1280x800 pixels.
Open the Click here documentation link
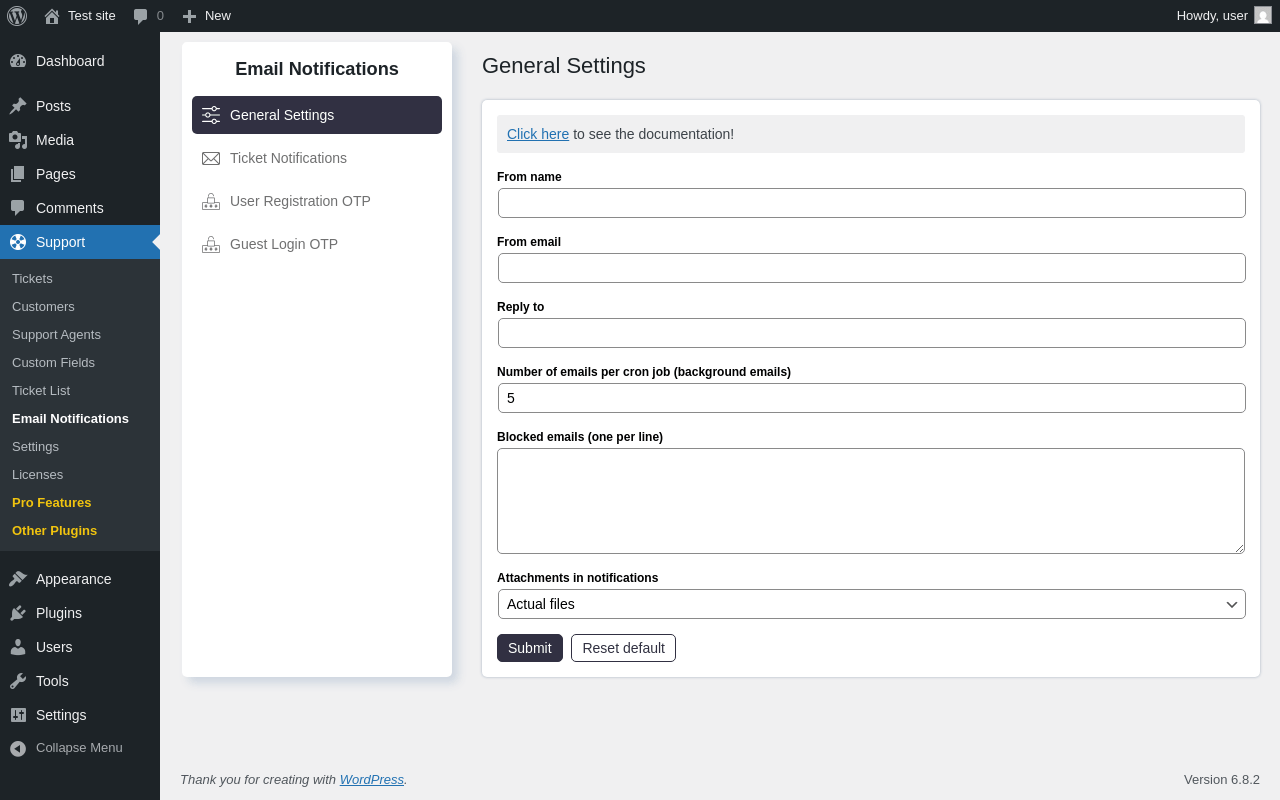pyautogui.click(x=538, y=134)
